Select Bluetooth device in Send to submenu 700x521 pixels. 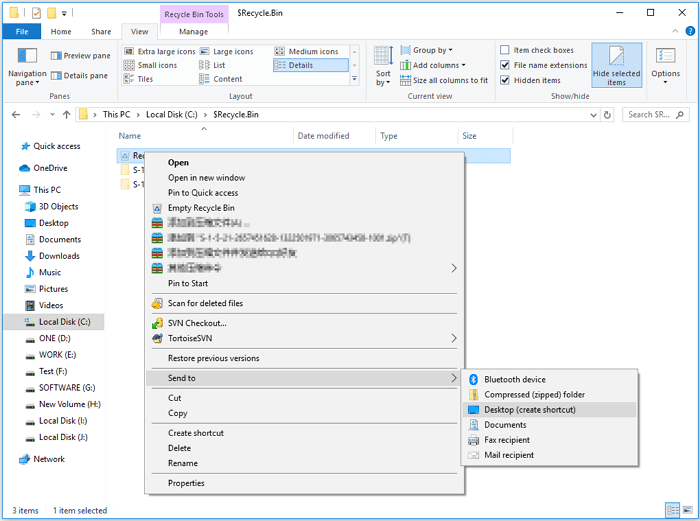click(x=514, y=380)
